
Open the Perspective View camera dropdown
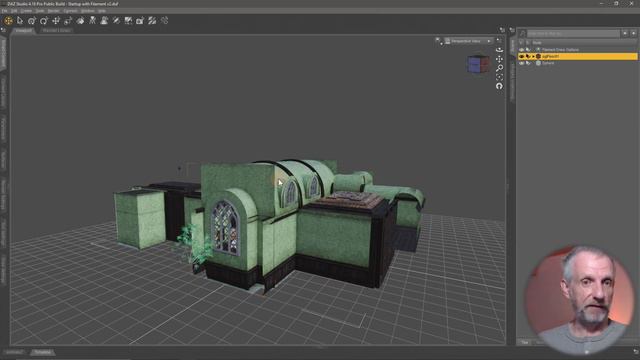(x=468, y=41)
